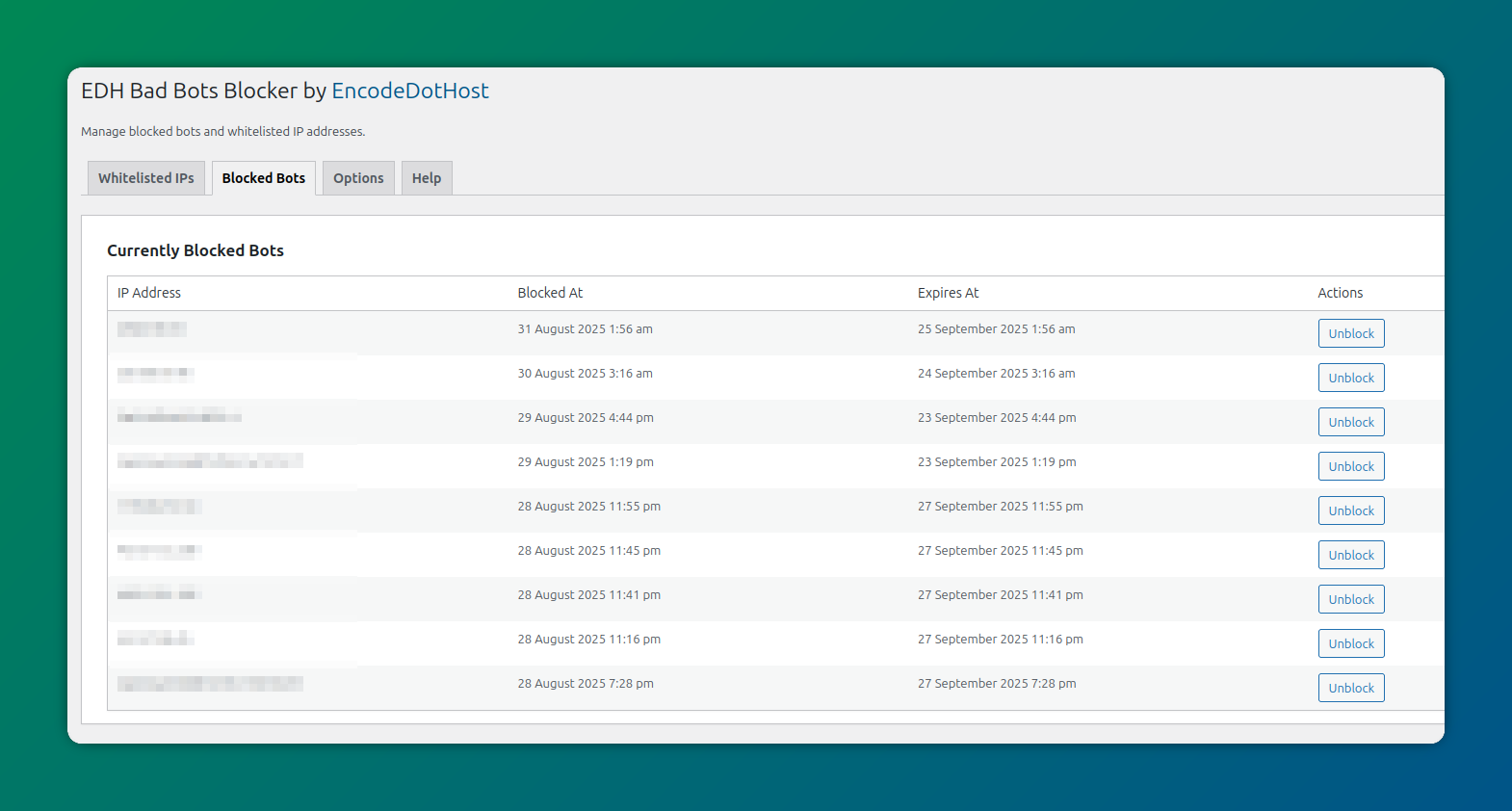Unblock the bot blocked 28 August 11:55 pm
Screen dimensions: 1512x811
tap(1351, 510)
